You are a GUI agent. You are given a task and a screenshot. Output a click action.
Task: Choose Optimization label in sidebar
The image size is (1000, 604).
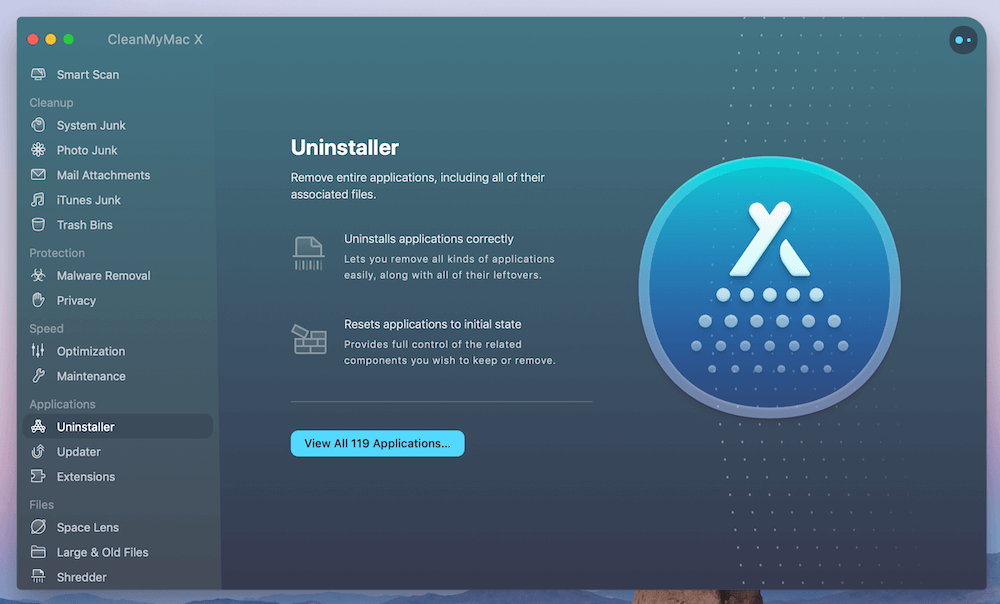91,351
